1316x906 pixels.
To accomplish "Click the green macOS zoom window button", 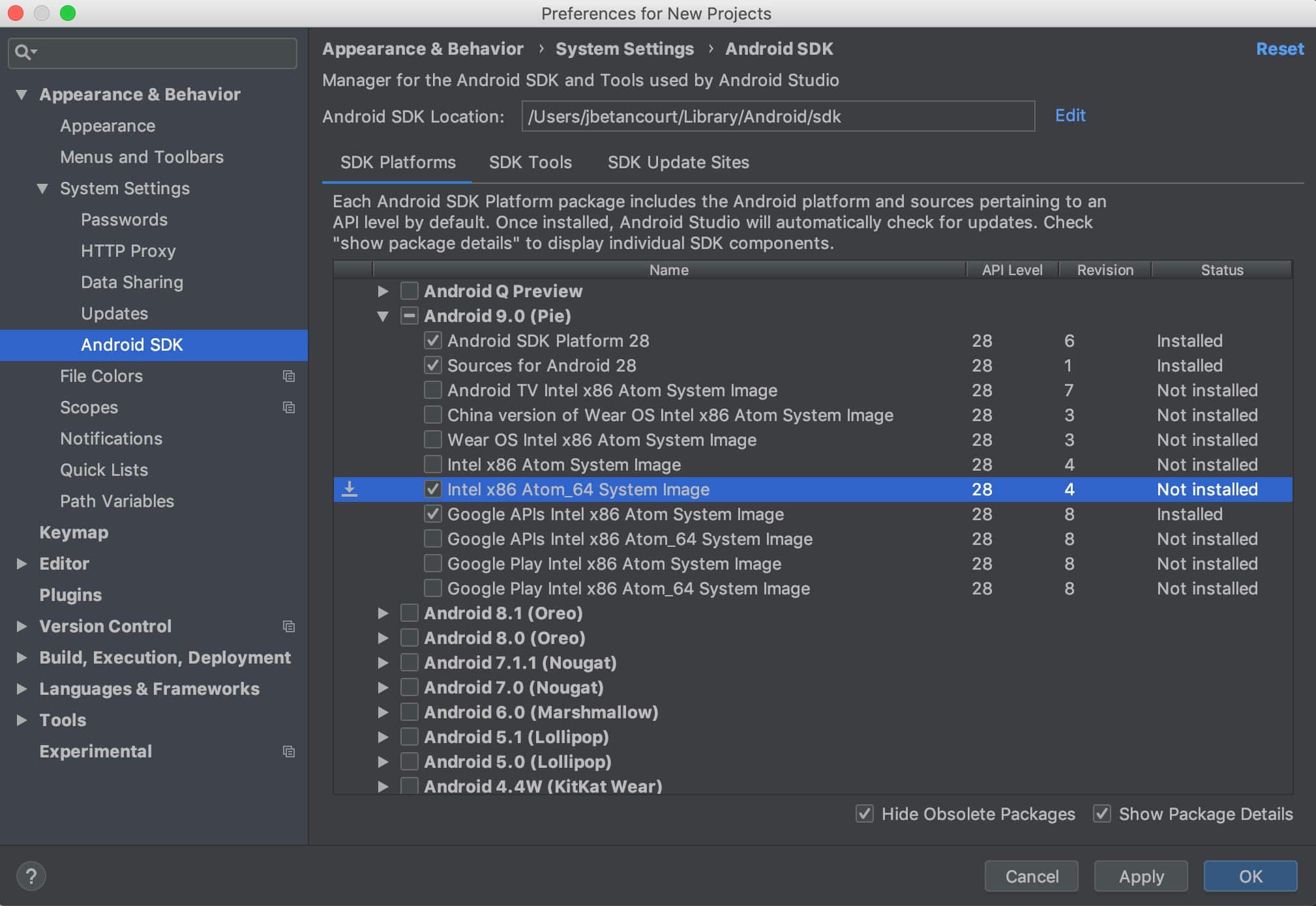I will coord(68,13).
